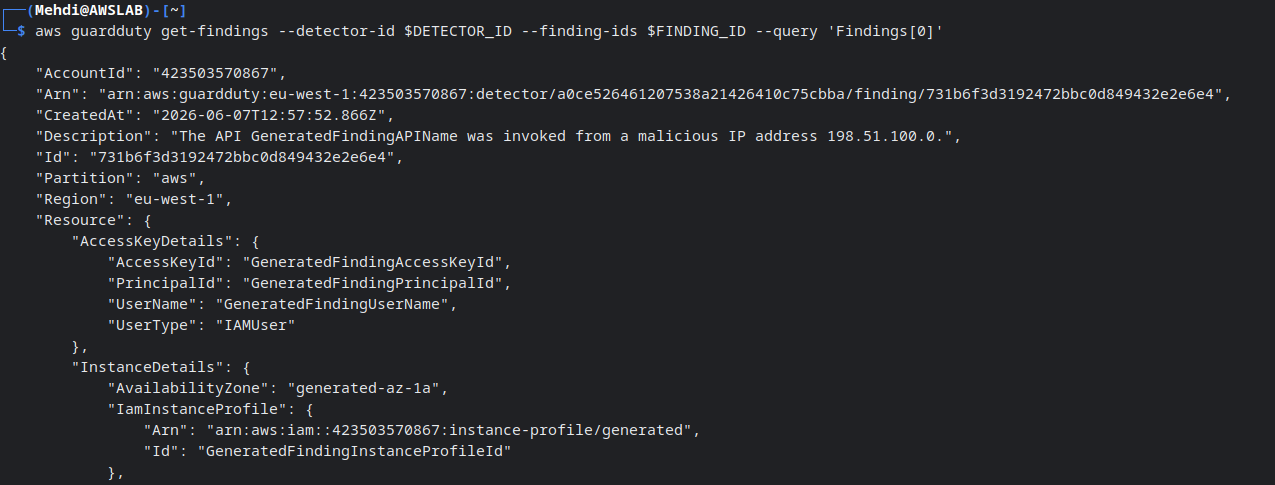Viewport: 1275px width, 485px height.
Task: Click the dollar sign prompt symbol
Action: (22, 32)
